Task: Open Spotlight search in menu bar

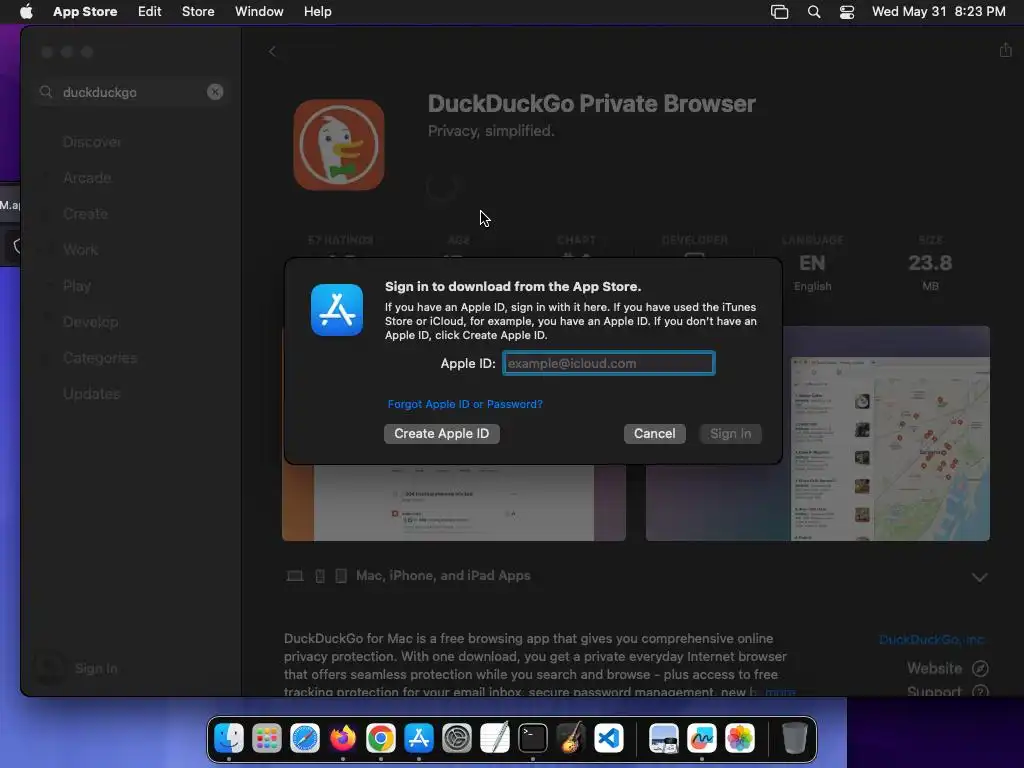Action: click(x=814, y=12)
